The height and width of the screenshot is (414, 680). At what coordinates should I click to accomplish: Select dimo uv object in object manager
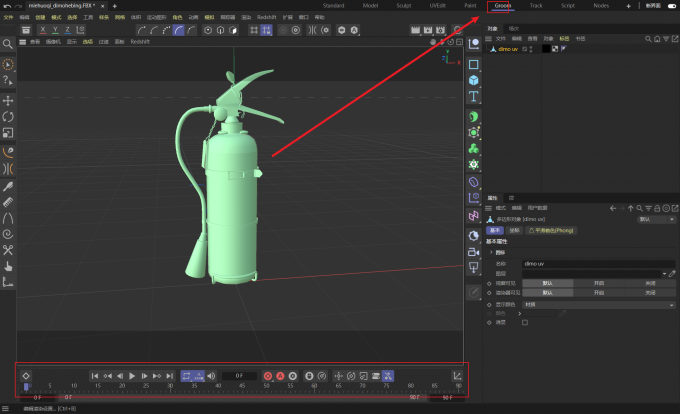tap(508, 49)
